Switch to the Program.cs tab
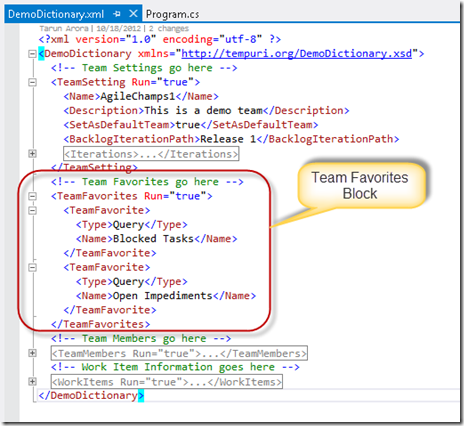 tap(172, 14)
